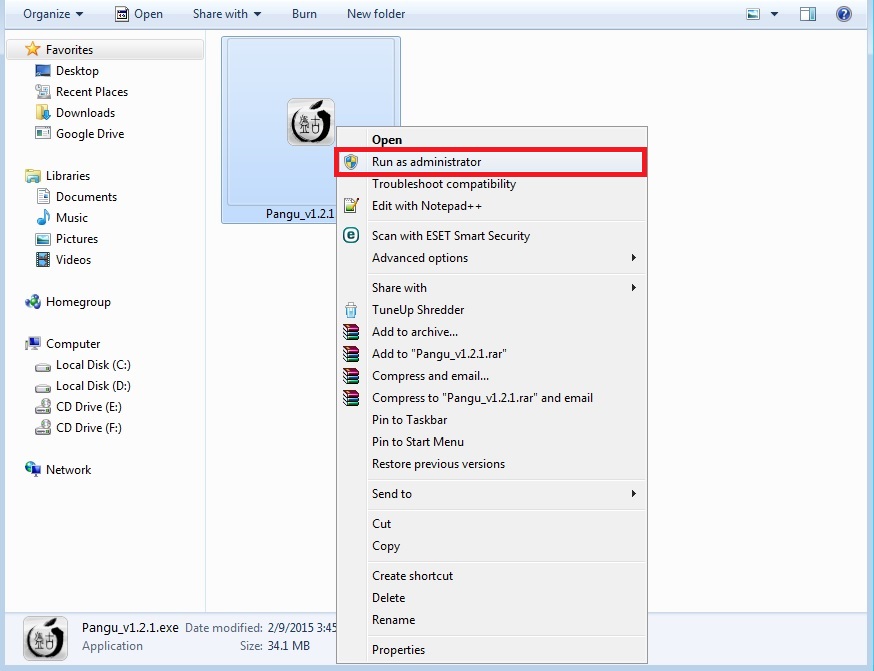Click the Music note icon
This screenshot has width=874, height=671.
[43, 217]
